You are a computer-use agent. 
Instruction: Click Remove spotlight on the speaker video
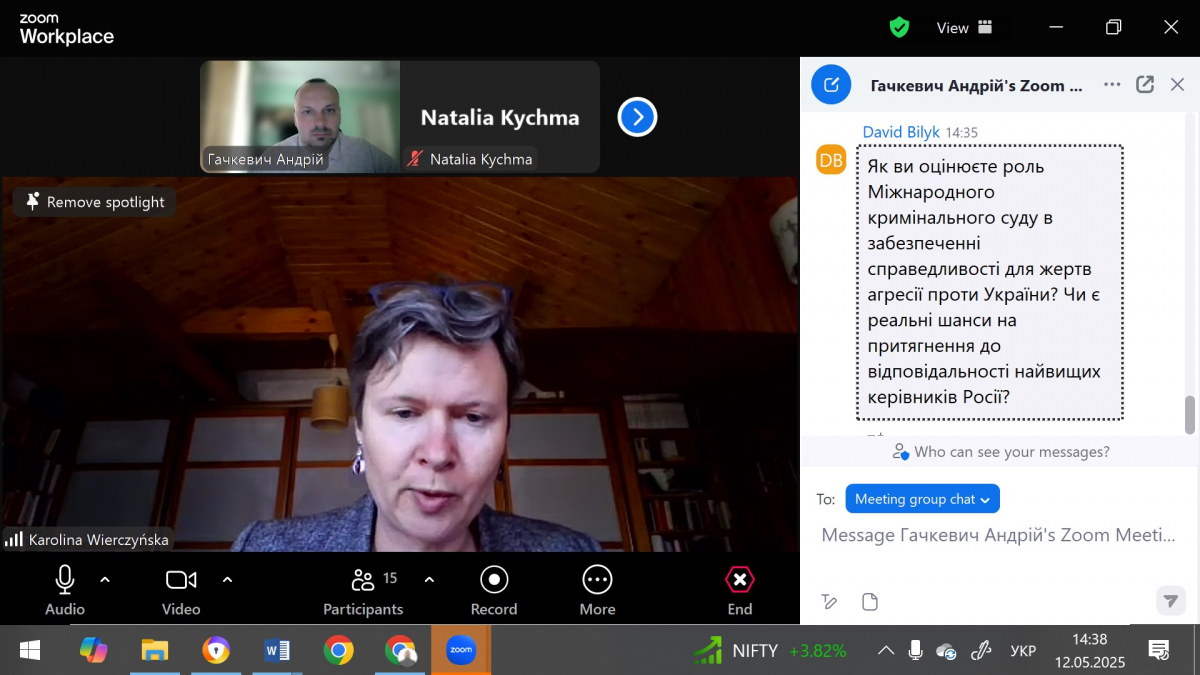pos(95,202)
